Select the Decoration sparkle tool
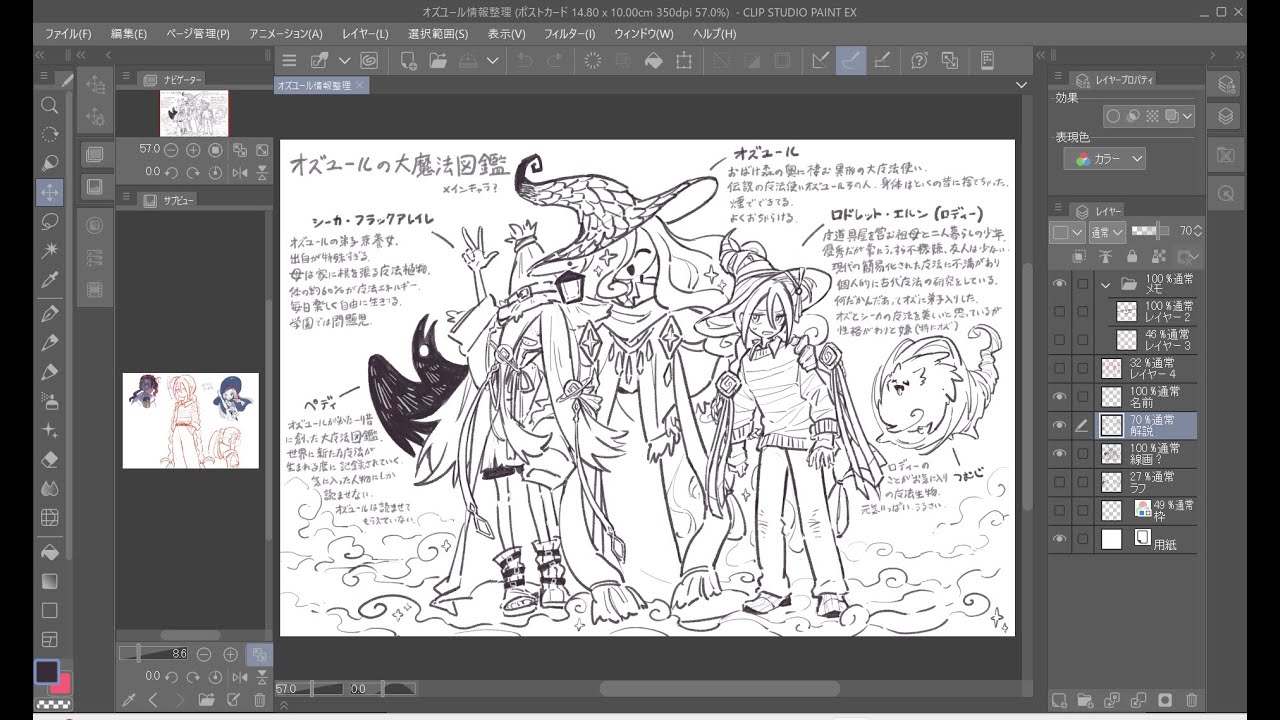The image size is (1280, 720). (x=49, y=430)
